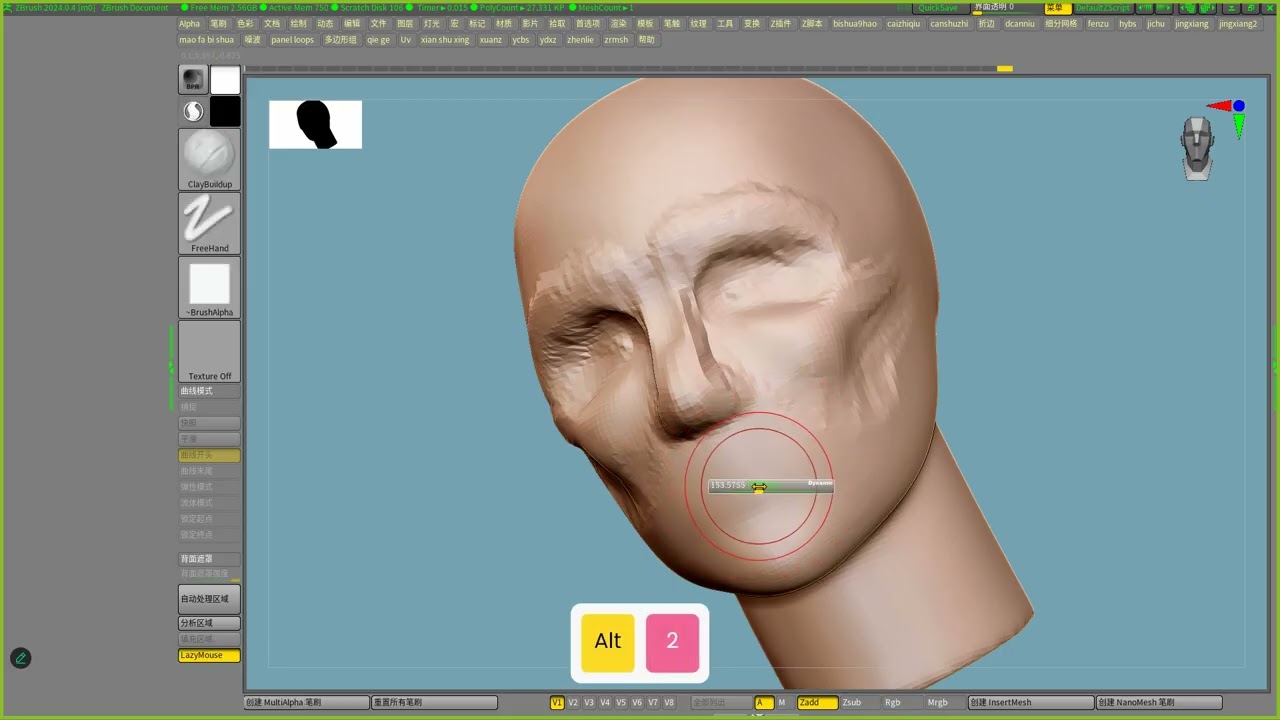1280x720 pixels.
Task: Click the head orientation gizmo
Action: (x=1197, y=148)
